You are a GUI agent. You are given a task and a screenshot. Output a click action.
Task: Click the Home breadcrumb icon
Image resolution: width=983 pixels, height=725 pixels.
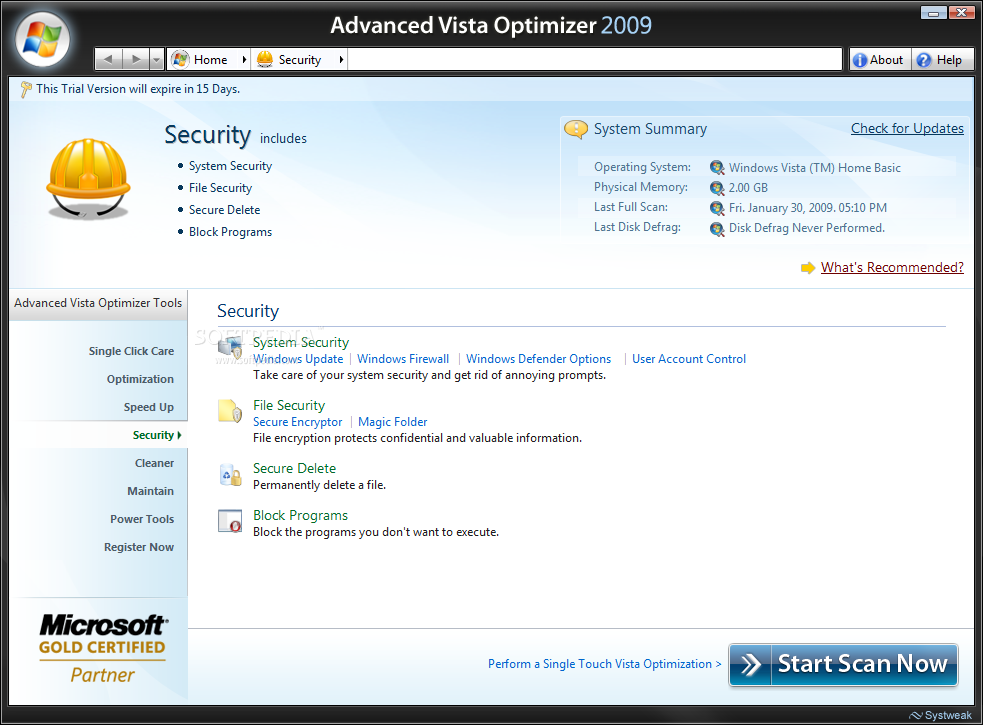pos(180,60)
